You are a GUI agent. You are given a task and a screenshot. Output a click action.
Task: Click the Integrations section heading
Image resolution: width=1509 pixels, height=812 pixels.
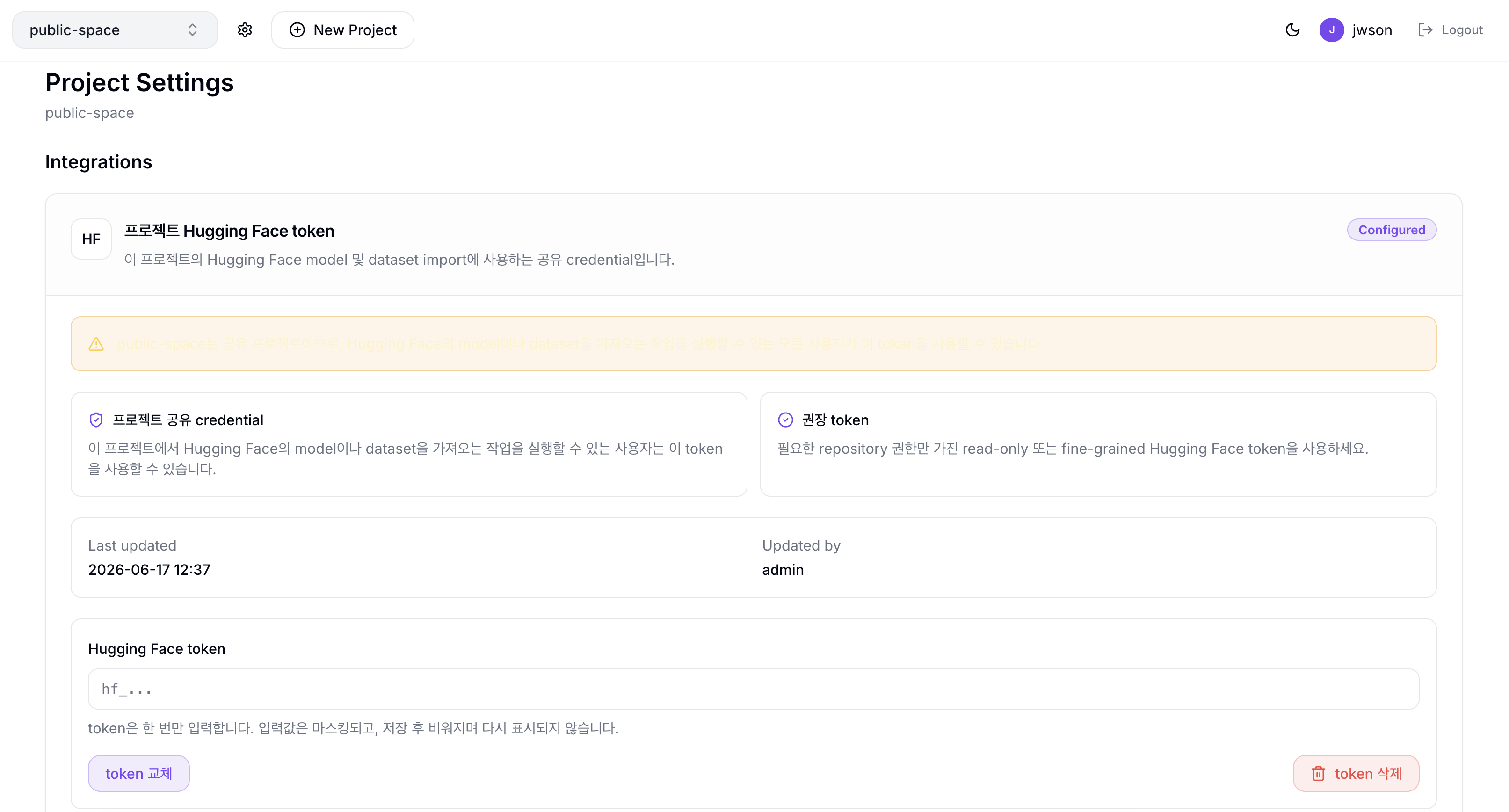point(98,162)
